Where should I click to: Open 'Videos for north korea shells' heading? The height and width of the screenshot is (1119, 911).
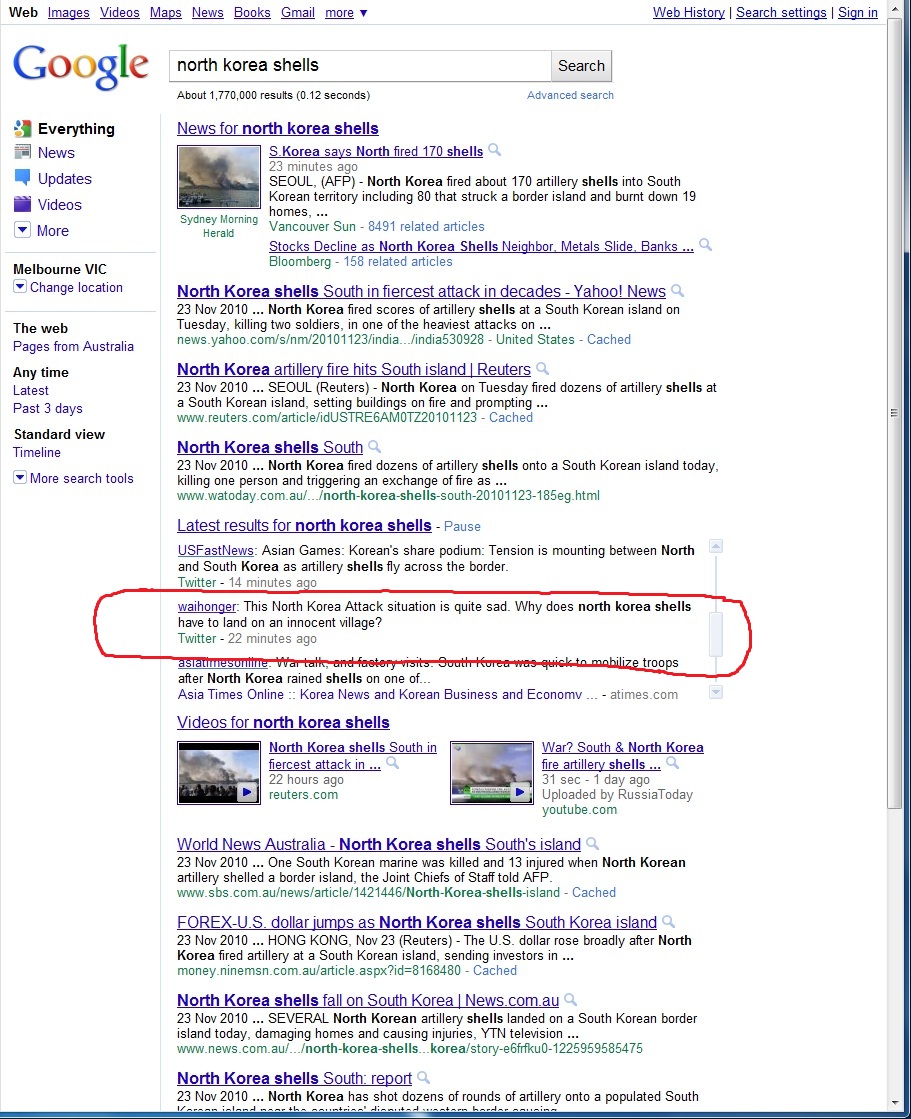click(283, 722)
